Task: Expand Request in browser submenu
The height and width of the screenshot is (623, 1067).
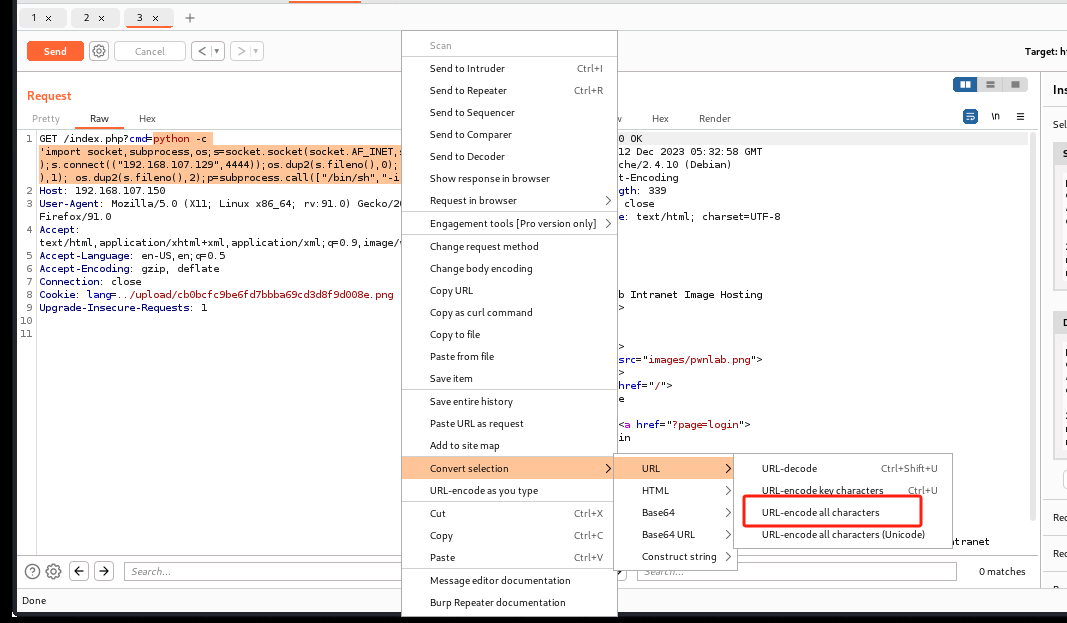Action: (x=510, y=201)
